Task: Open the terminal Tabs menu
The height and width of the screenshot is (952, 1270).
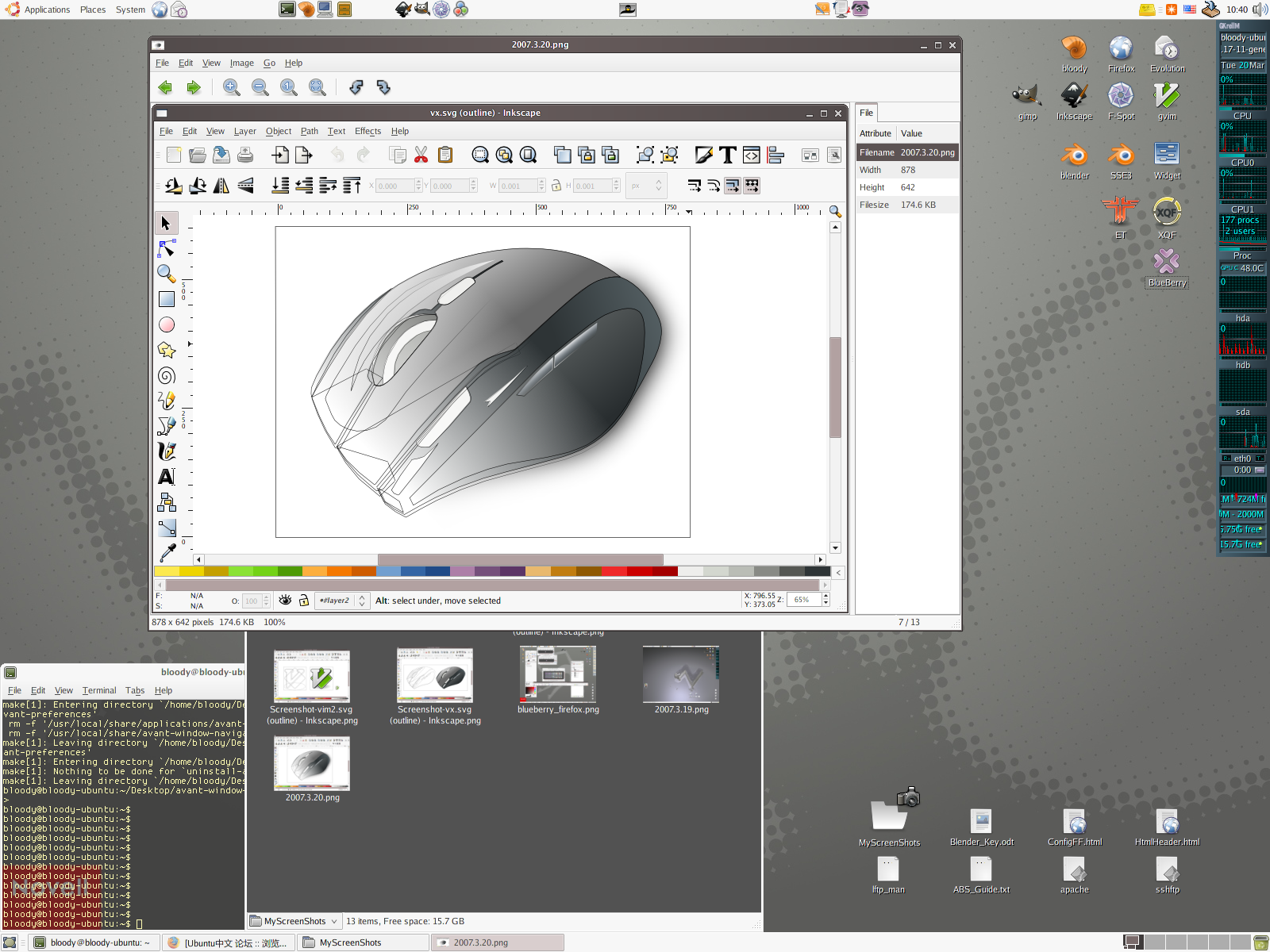Action: (x=135, y=691)
